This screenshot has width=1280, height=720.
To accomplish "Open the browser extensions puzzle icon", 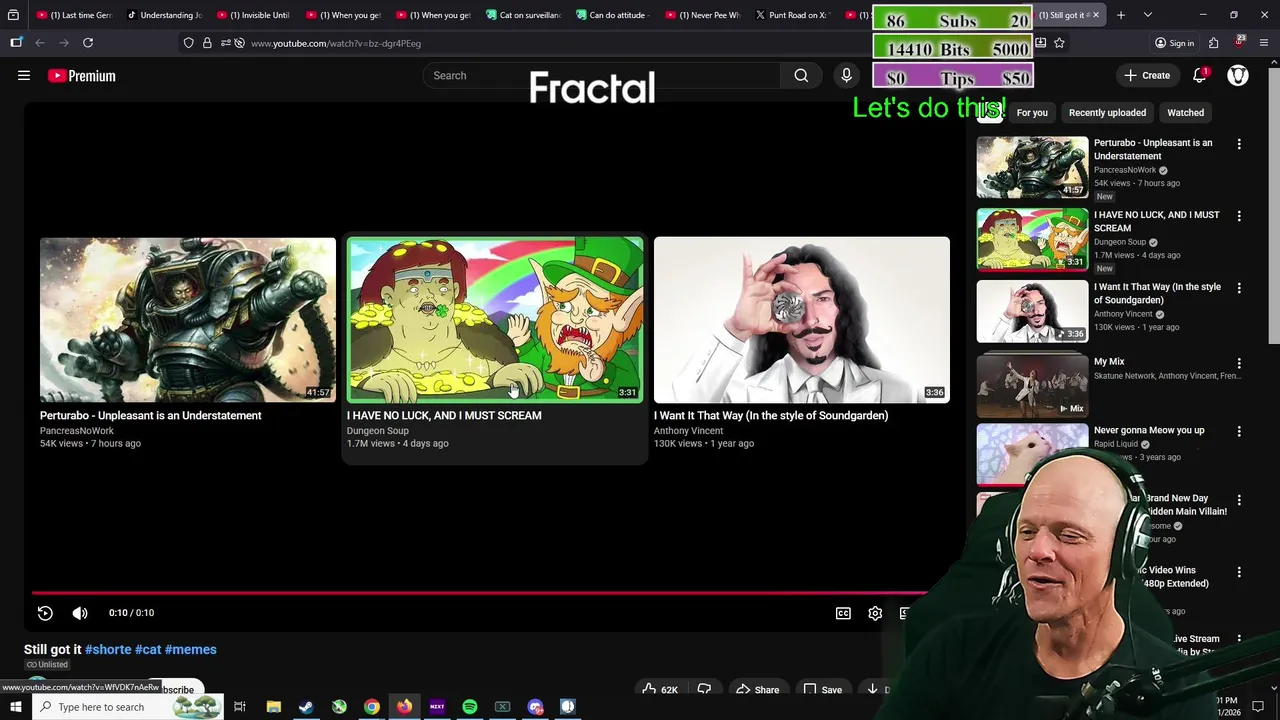I will tap(1213, 43).
